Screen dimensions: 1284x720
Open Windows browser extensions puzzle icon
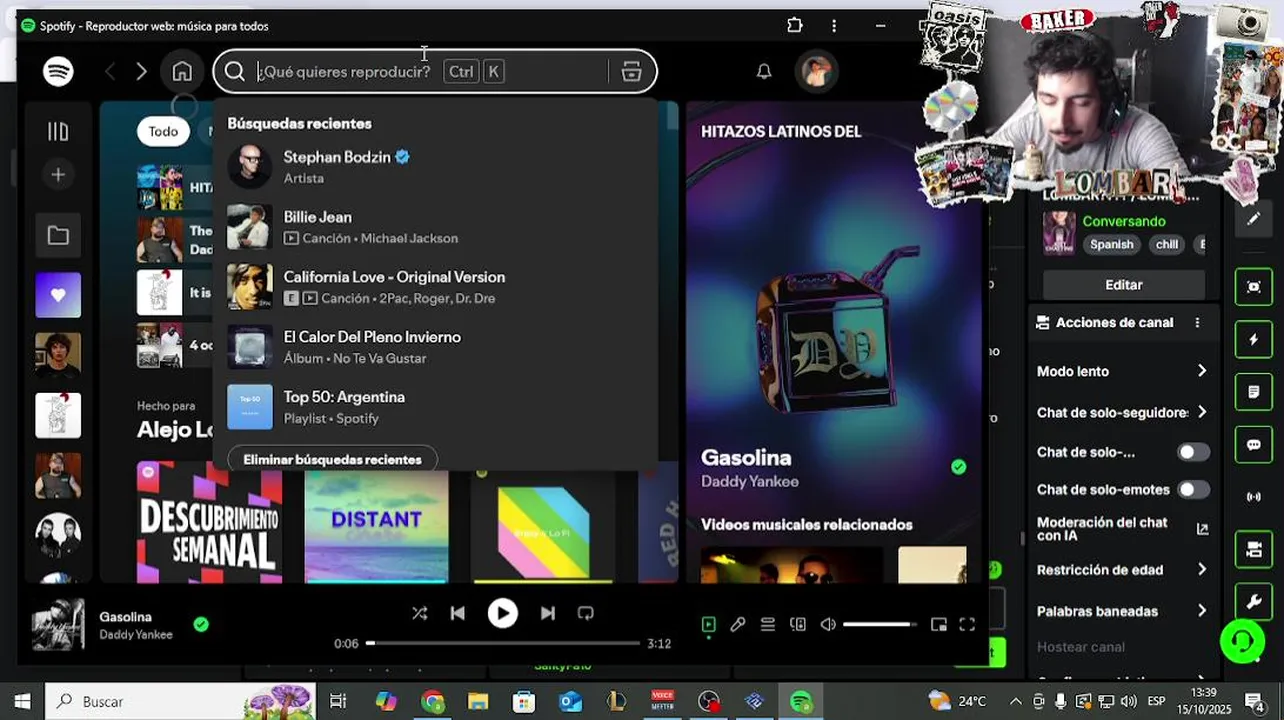pos(795,26)
